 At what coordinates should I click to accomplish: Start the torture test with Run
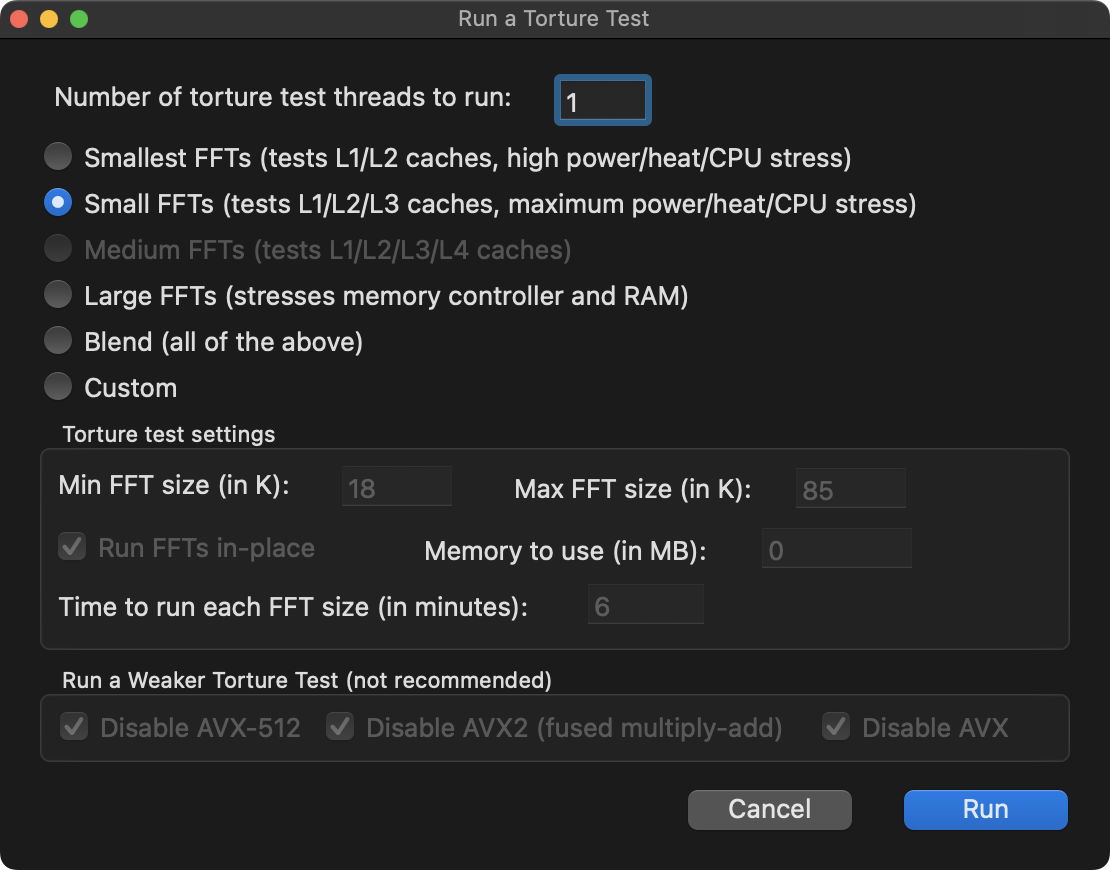985,809
